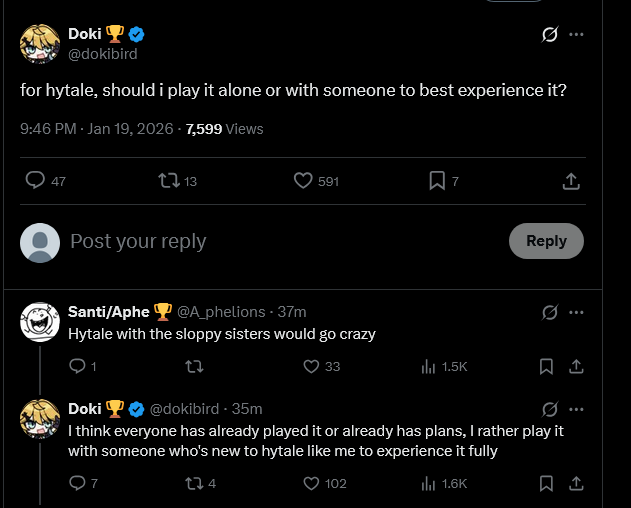
Task: Share the main Hytale post
Action: tap(571, 181)
